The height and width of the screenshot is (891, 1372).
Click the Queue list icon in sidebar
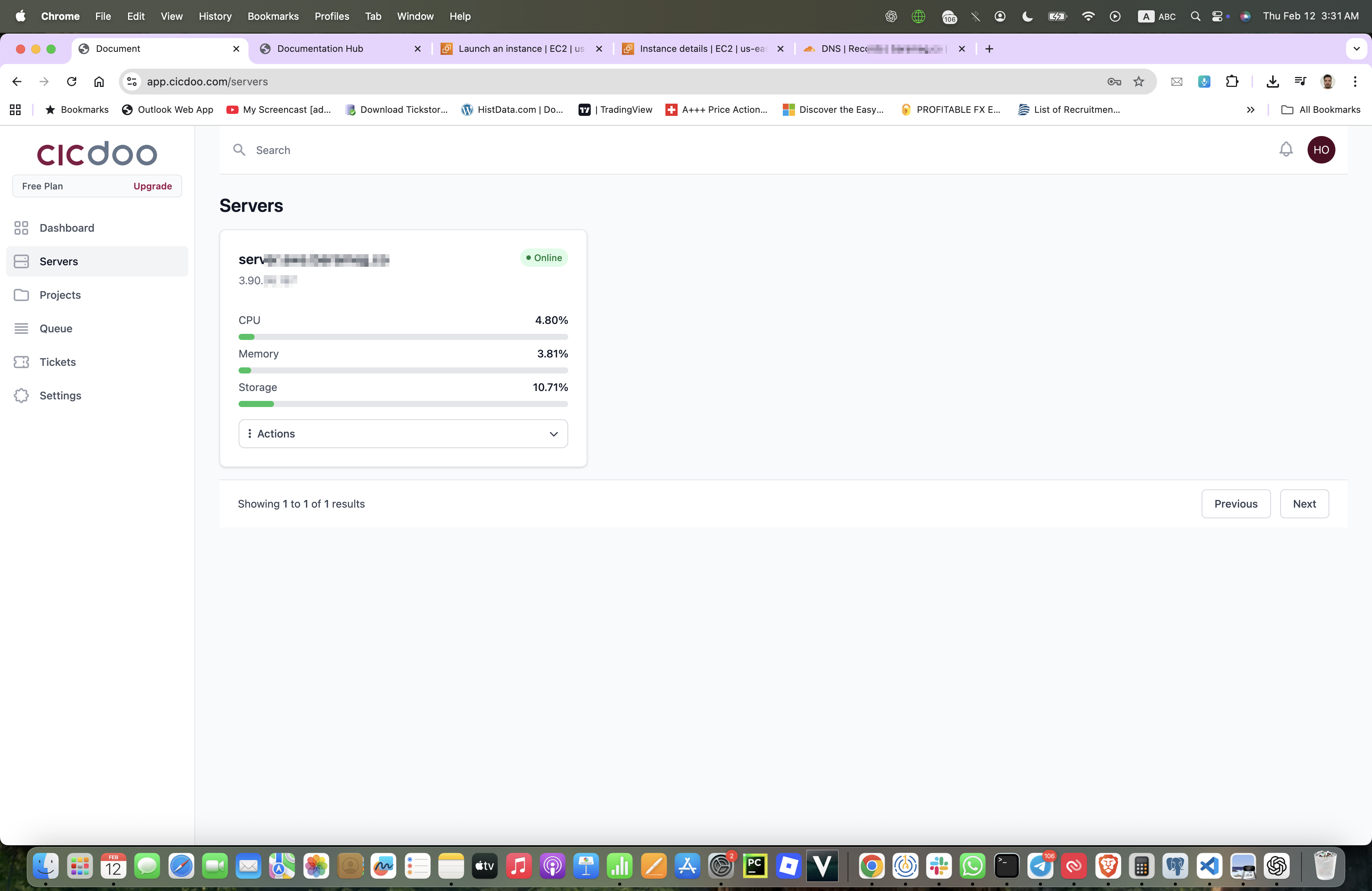point(21,329)
